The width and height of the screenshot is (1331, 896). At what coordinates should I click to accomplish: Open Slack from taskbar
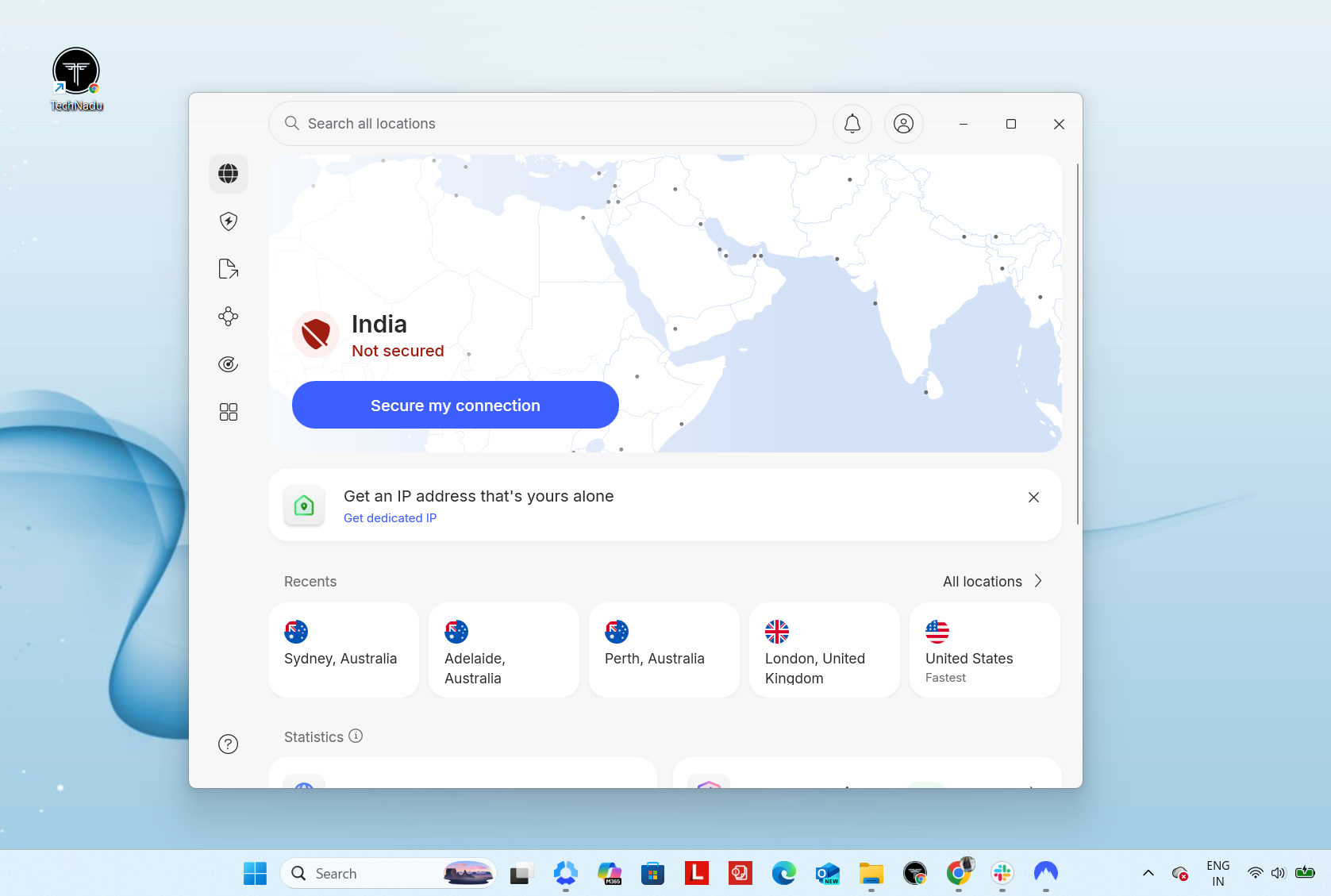pos(1002,873)
